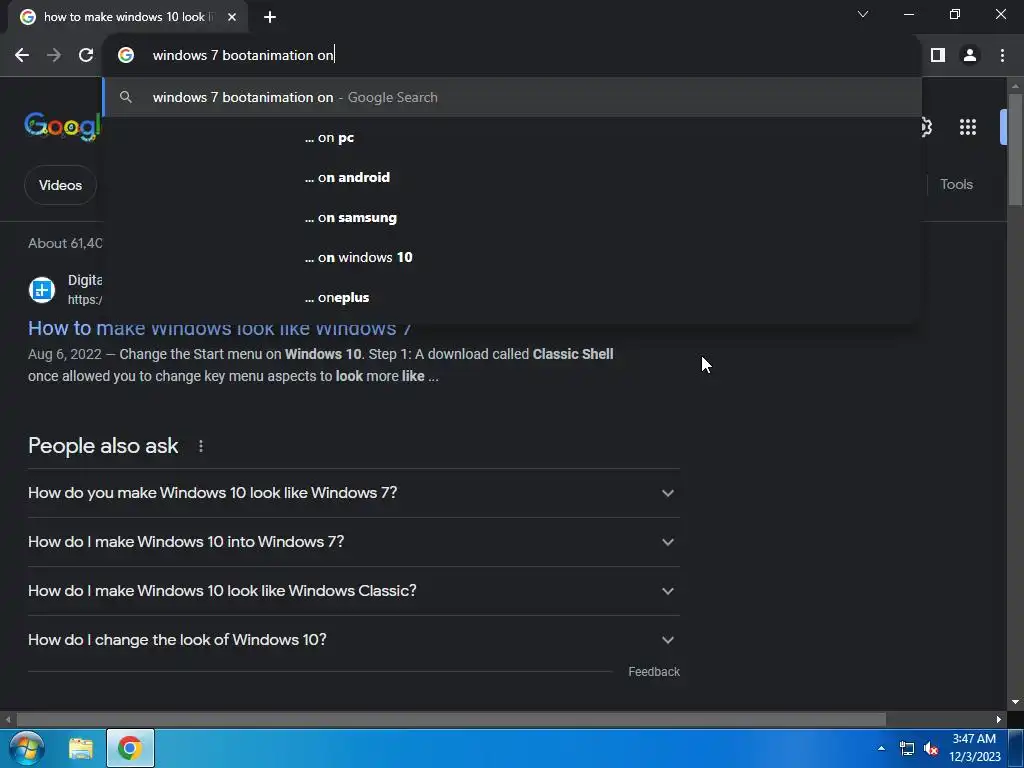Click the 'About 61,4' results count text
Screen dimensions: 1024x768
coord(65,244)
